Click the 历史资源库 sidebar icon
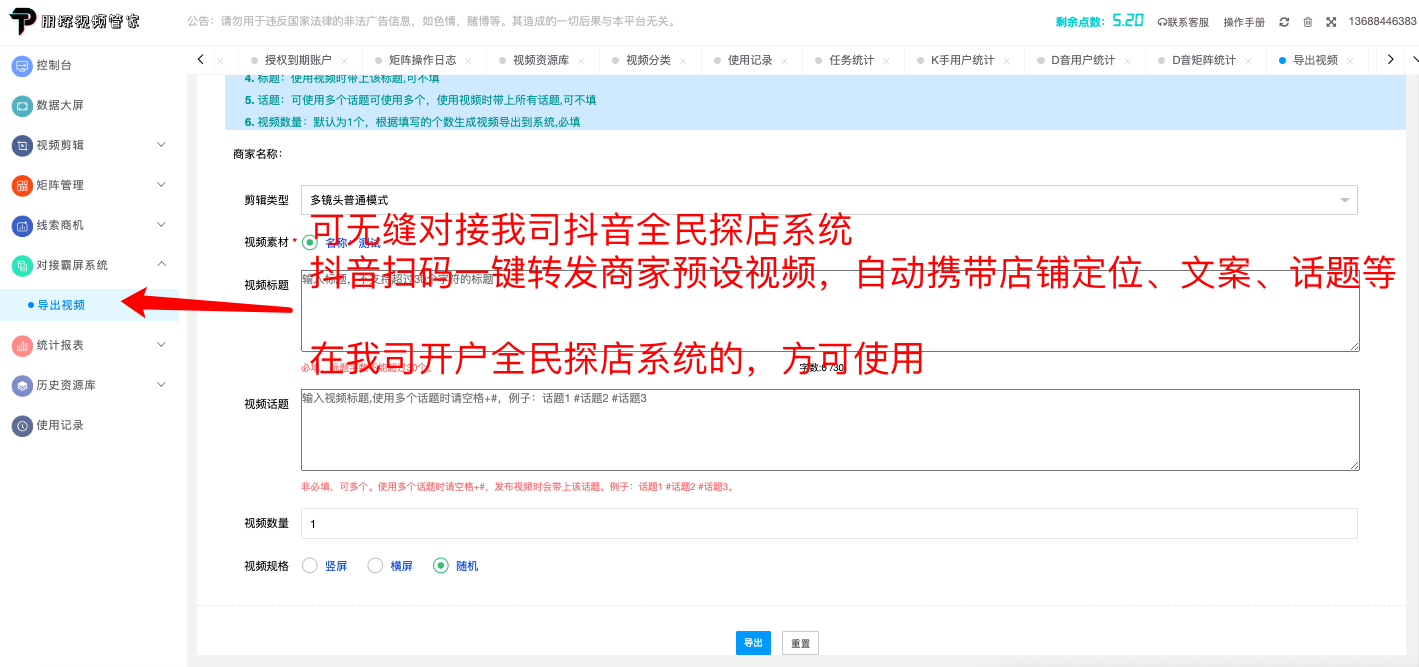This screenshot has height=667, width=1419. [22, 385]
